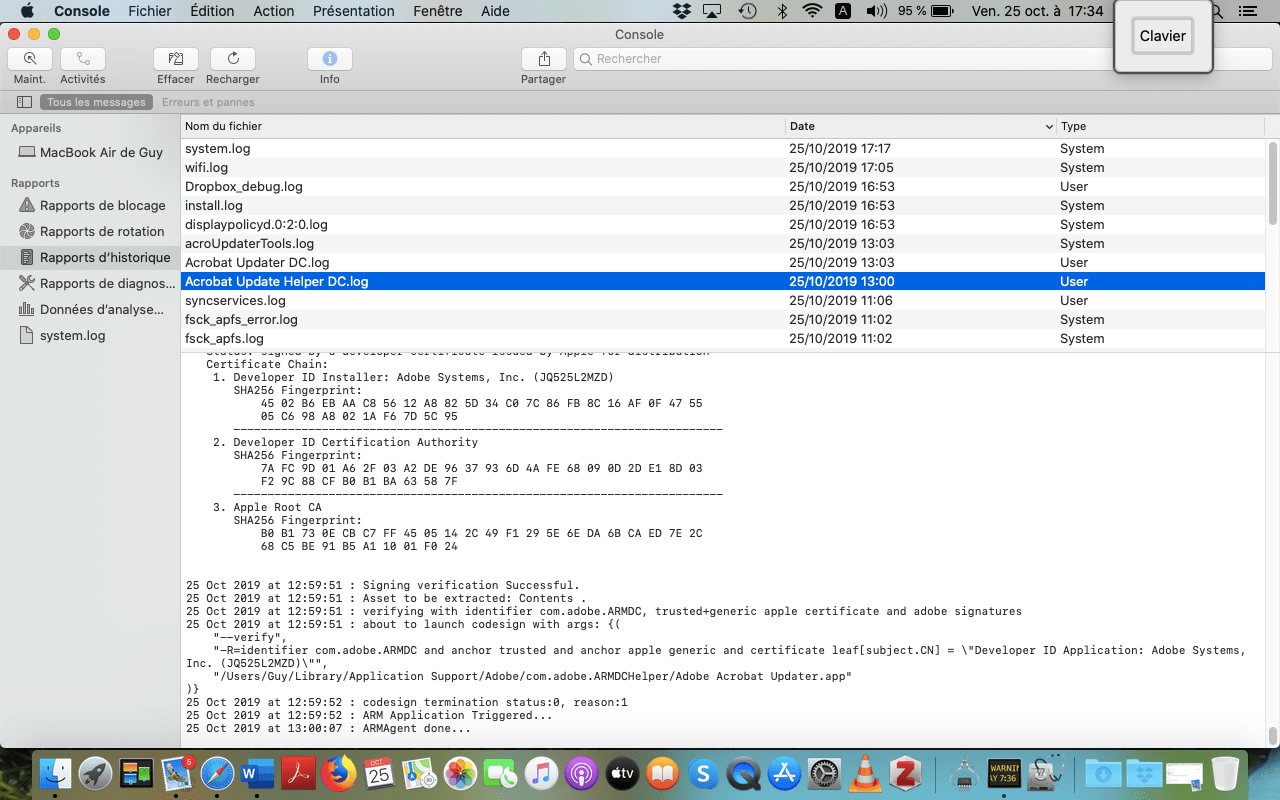Screen dimensions: 1280x800
Task: Select the fsck_apfs.log row
Action: tap(722, 339)
